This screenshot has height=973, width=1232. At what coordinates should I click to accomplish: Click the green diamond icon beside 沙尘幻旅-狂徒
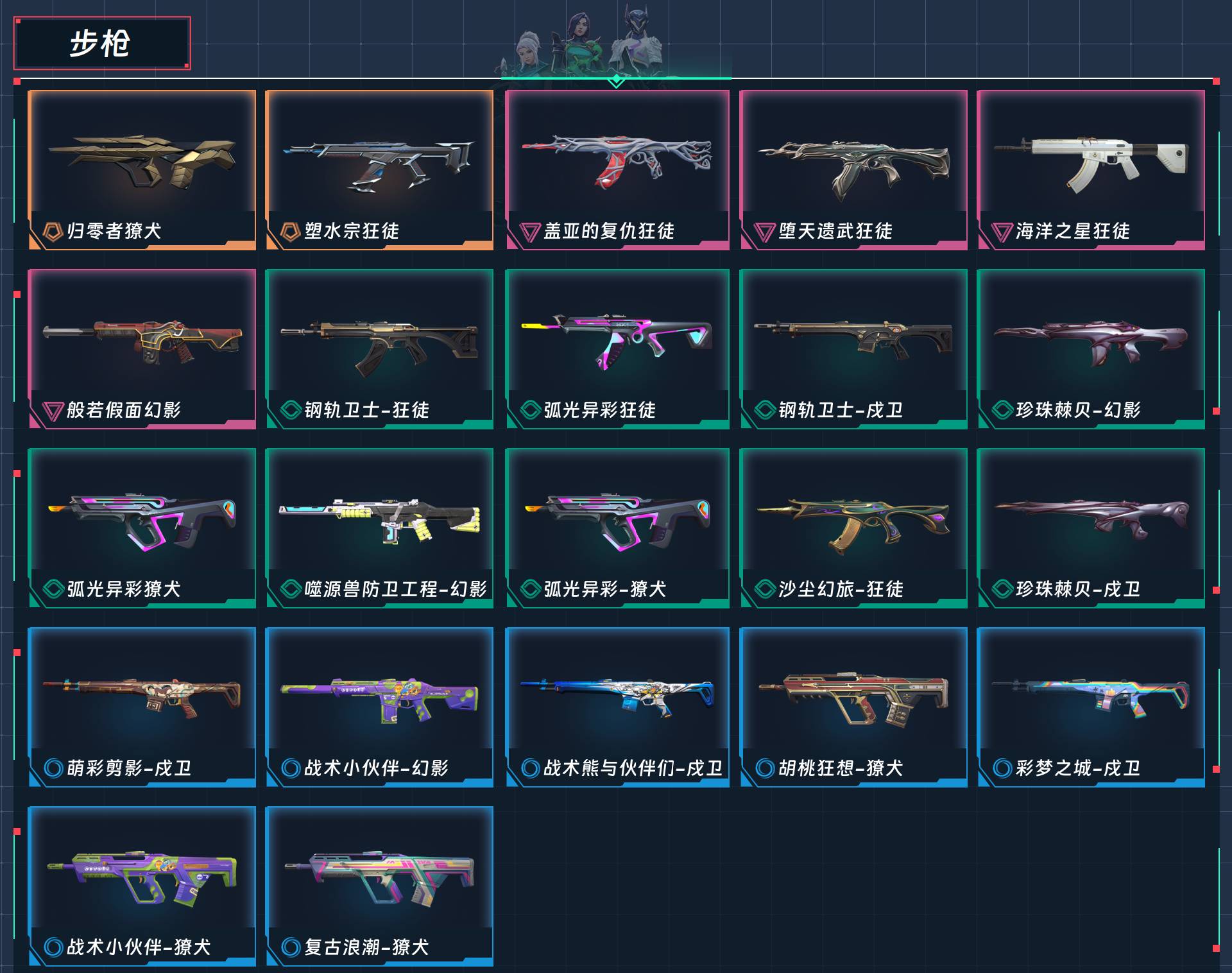(764, 589)
